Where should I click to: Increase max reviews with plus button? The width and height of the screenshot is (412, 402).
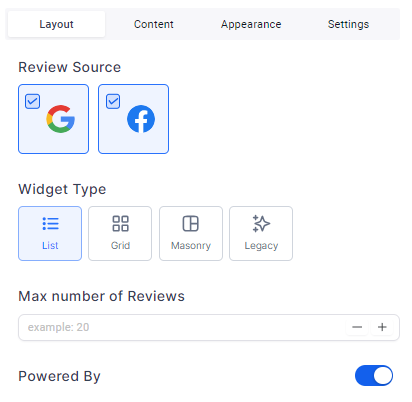pos(382,327)
